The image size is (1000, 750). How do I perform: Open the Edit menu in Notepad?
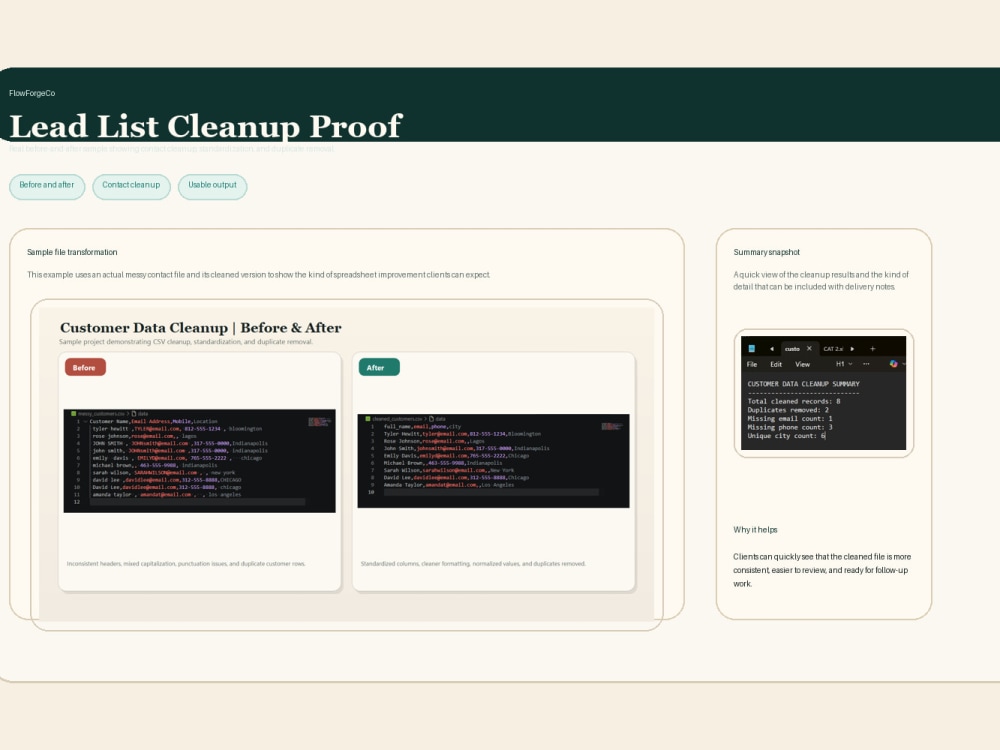click(x=776, y=364)
